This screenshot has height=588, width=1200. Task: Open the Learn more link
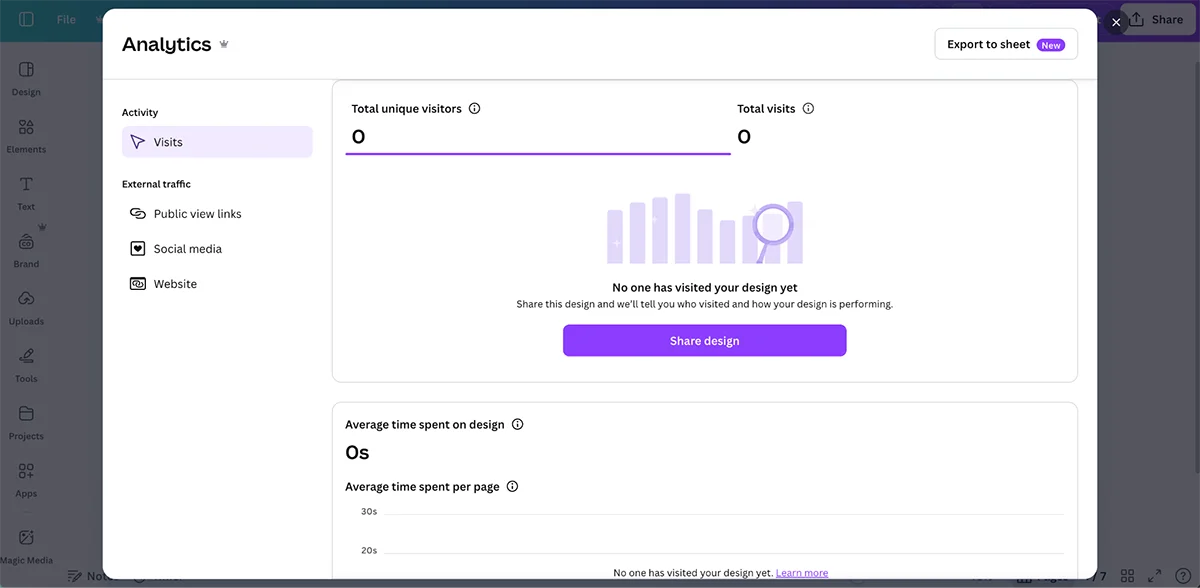[x=802, y=573]
